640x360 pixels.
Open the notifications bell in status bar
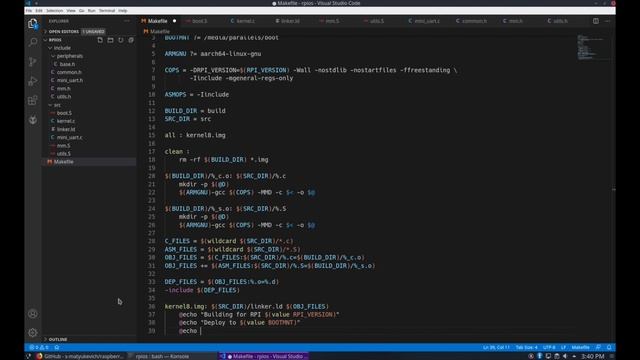pos(609,347)
